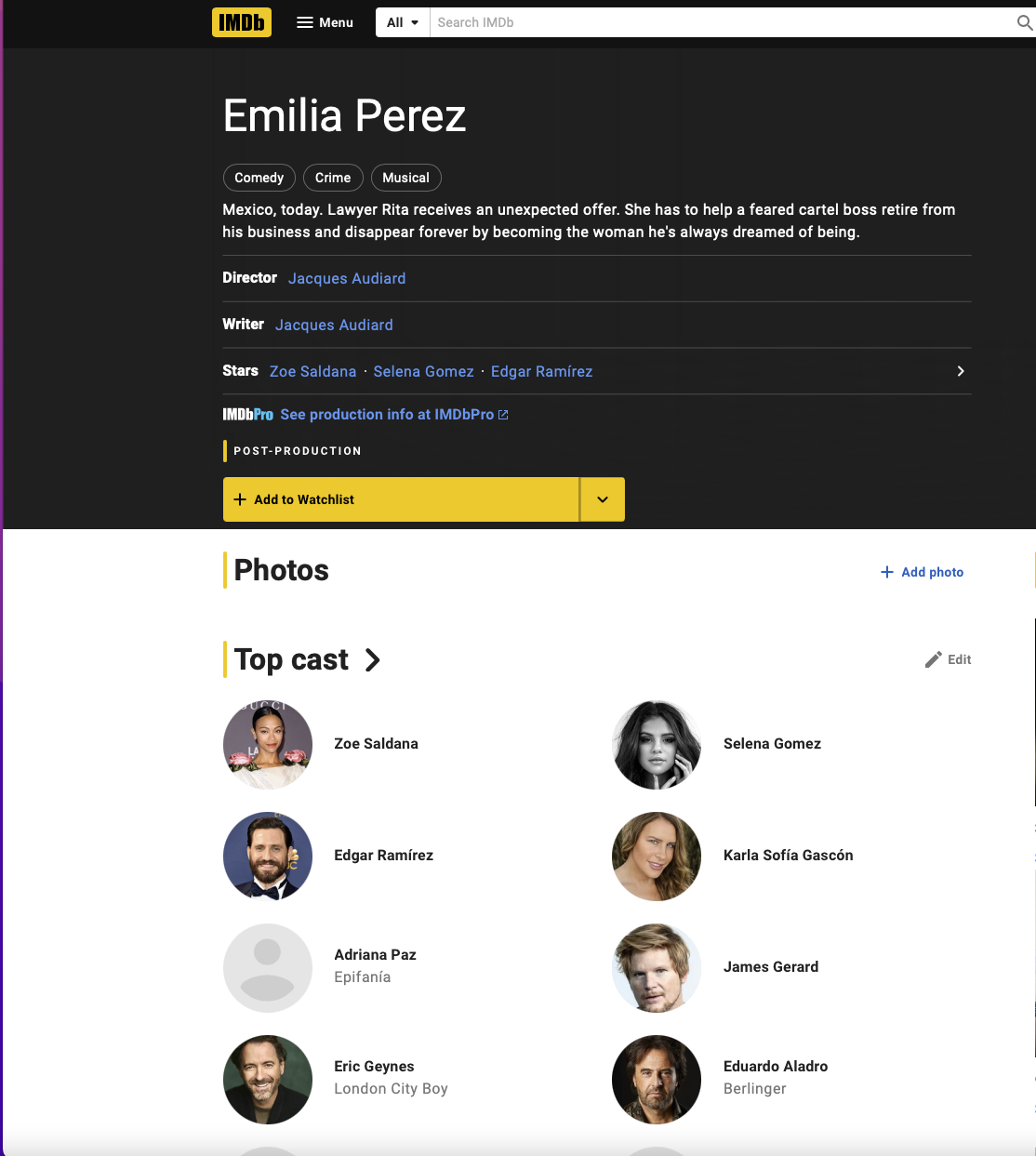1036x1156 pixels.
Task: Open the Selena Gomez stars link
Action: 423,371
